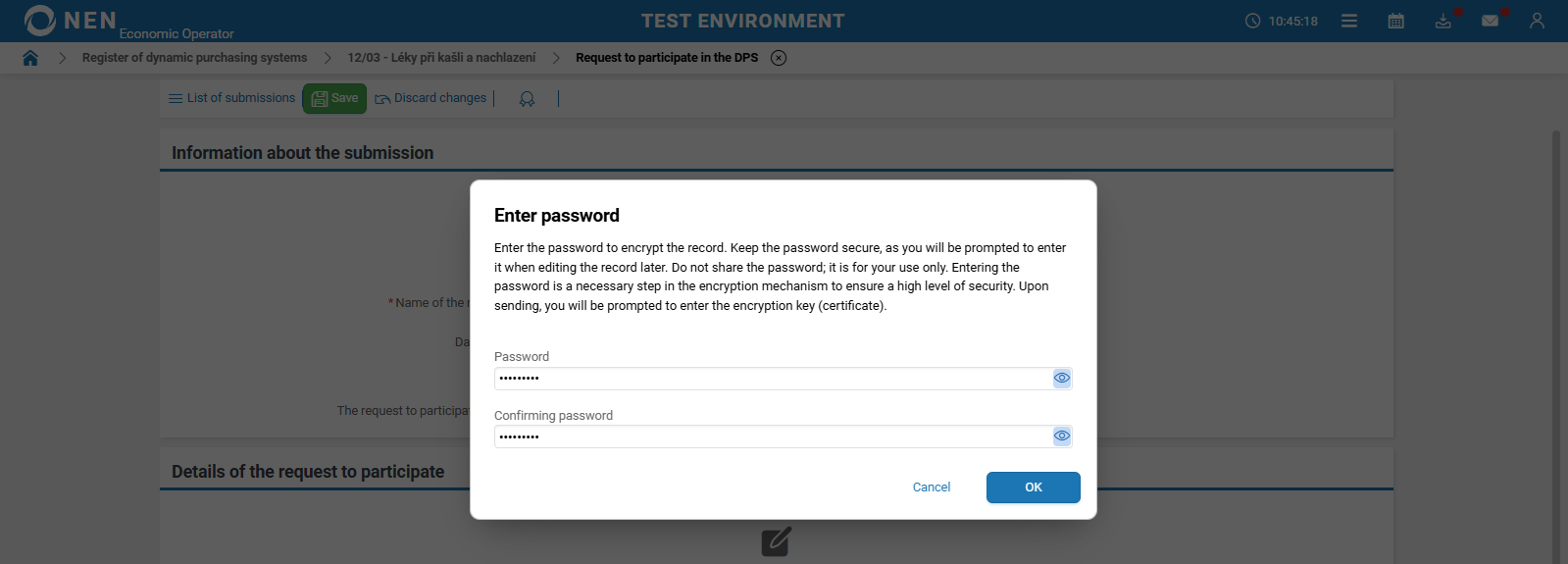Click Discard changes in toolbar
This screenshot has width=1568, height=564.
[430, 98]
